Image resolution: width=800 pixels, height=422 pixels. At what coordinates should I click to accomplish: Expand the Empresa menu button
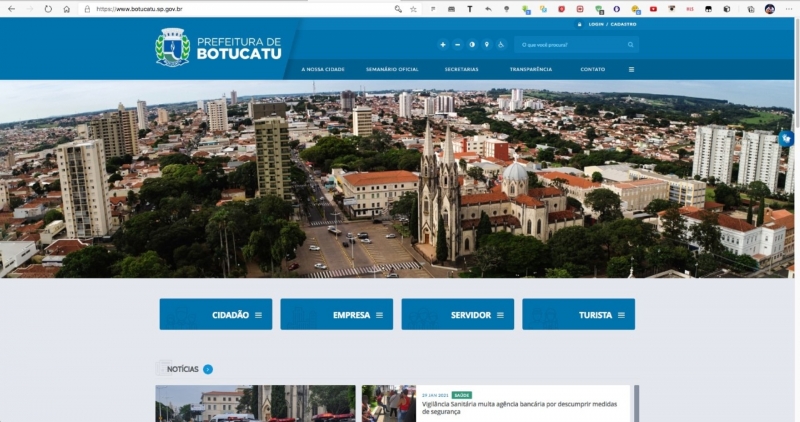[337, 314]
